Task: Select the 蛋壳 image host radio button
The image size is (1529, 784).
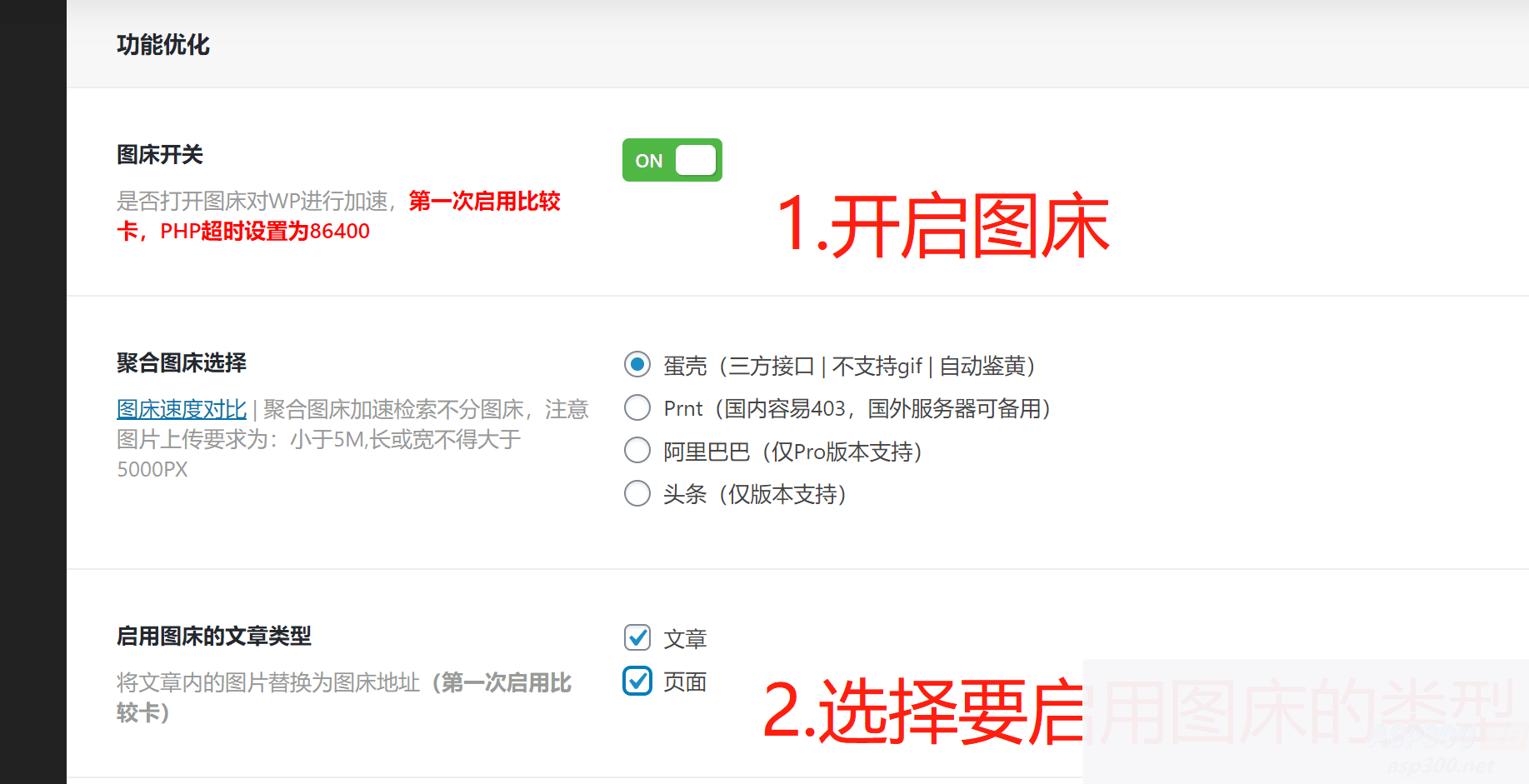Action: coord(637,364)
